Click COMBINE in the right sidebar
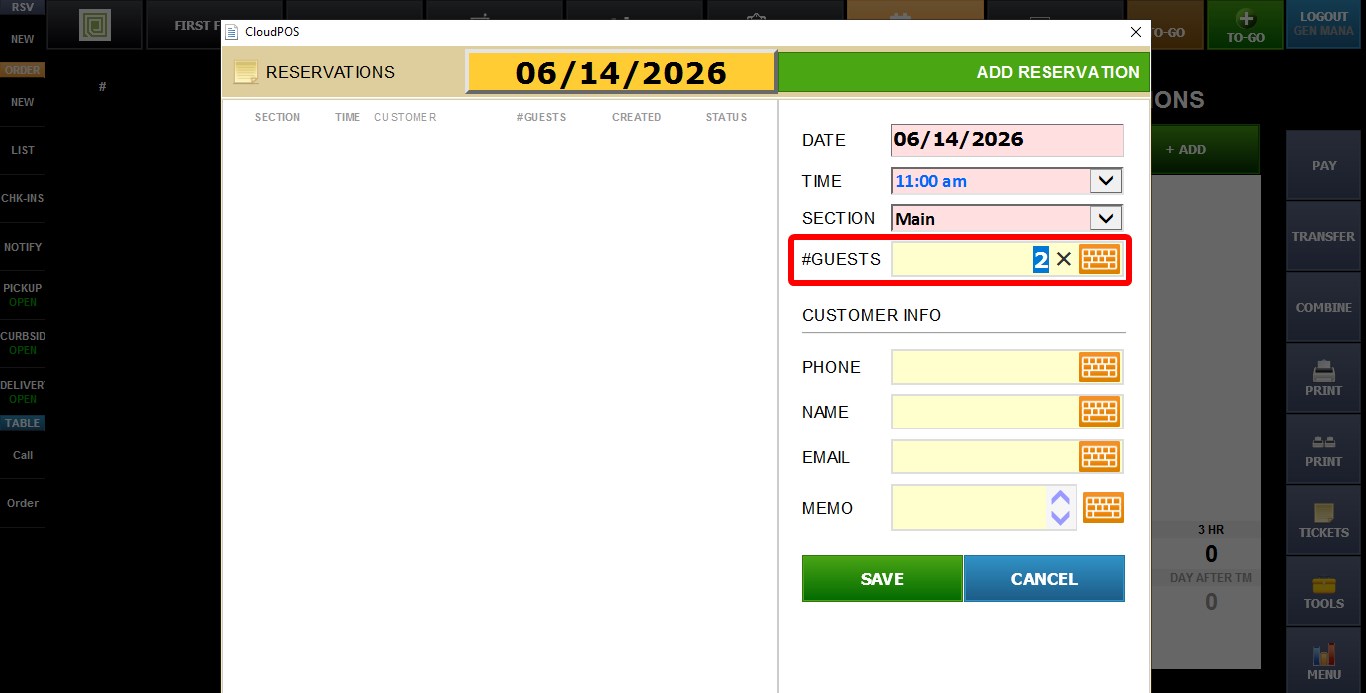Viewport: 1366px width, 693px height. [x=1324, y=307]
